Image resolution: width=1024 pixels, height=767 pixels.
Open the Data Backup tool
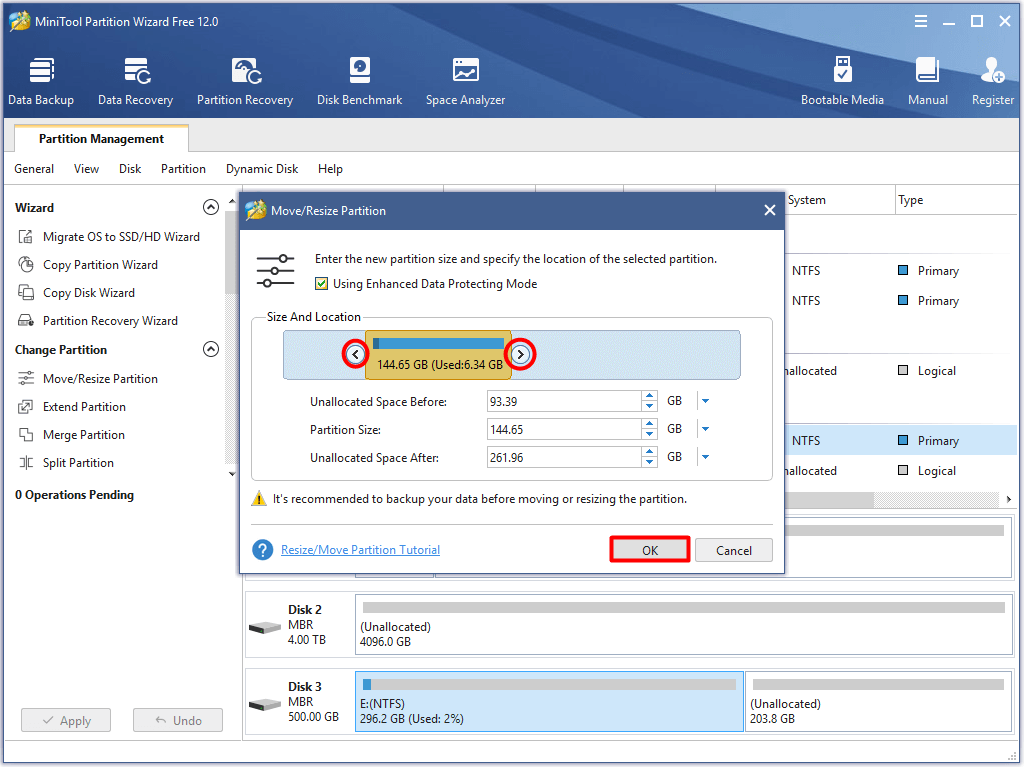[x=41, y=82]
